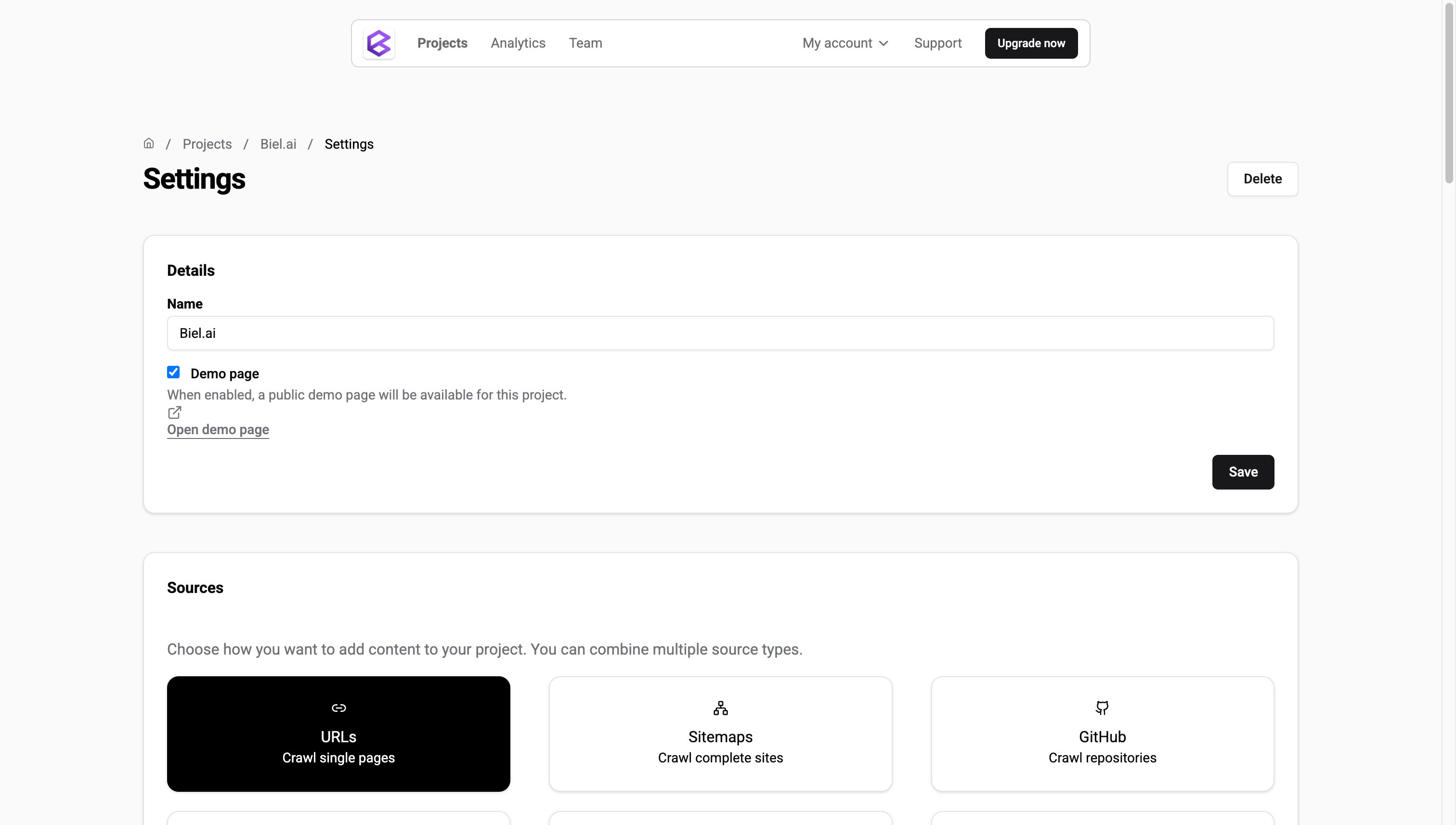Uncheck the Demo page checkbox
Viewport: 1456px width, 825px height.
coord(173,372)
